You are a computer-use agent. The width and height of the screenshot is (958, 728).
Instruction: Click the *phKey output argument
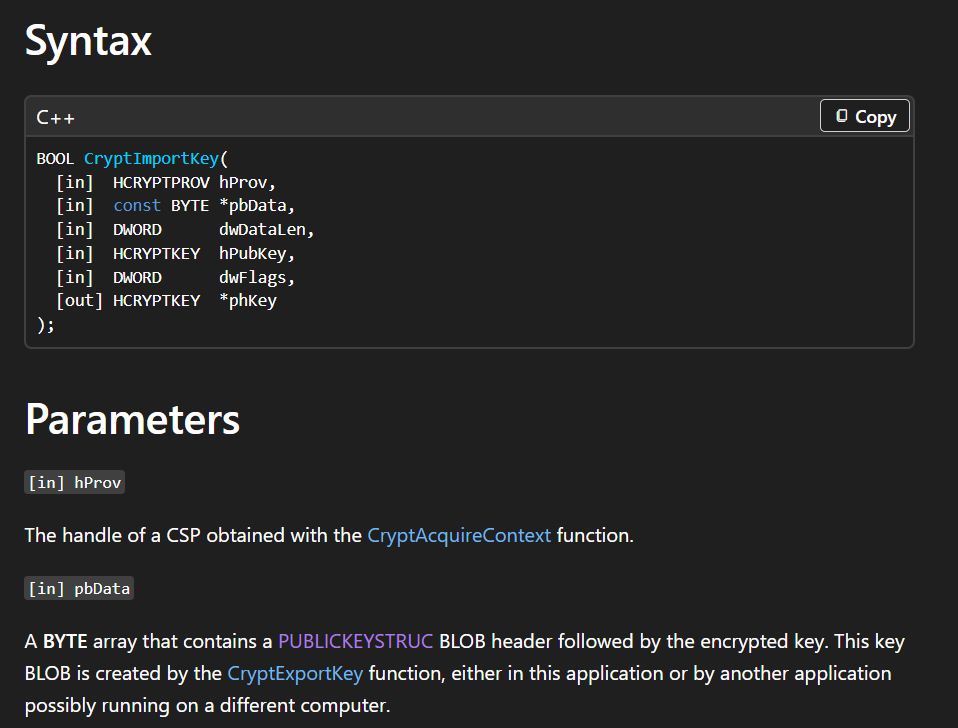(x=248, y=300)
